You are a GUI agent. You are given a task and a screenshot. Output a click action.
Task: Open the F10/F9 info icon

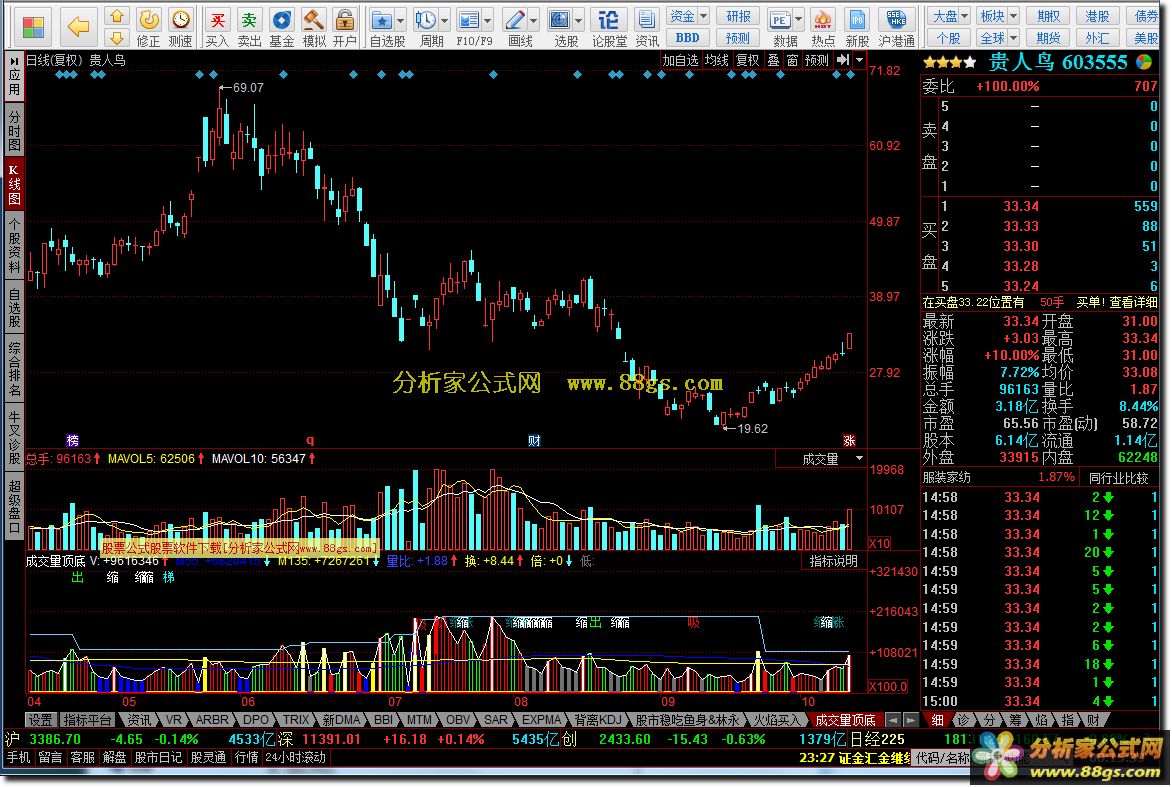click(x=469, y=20)
